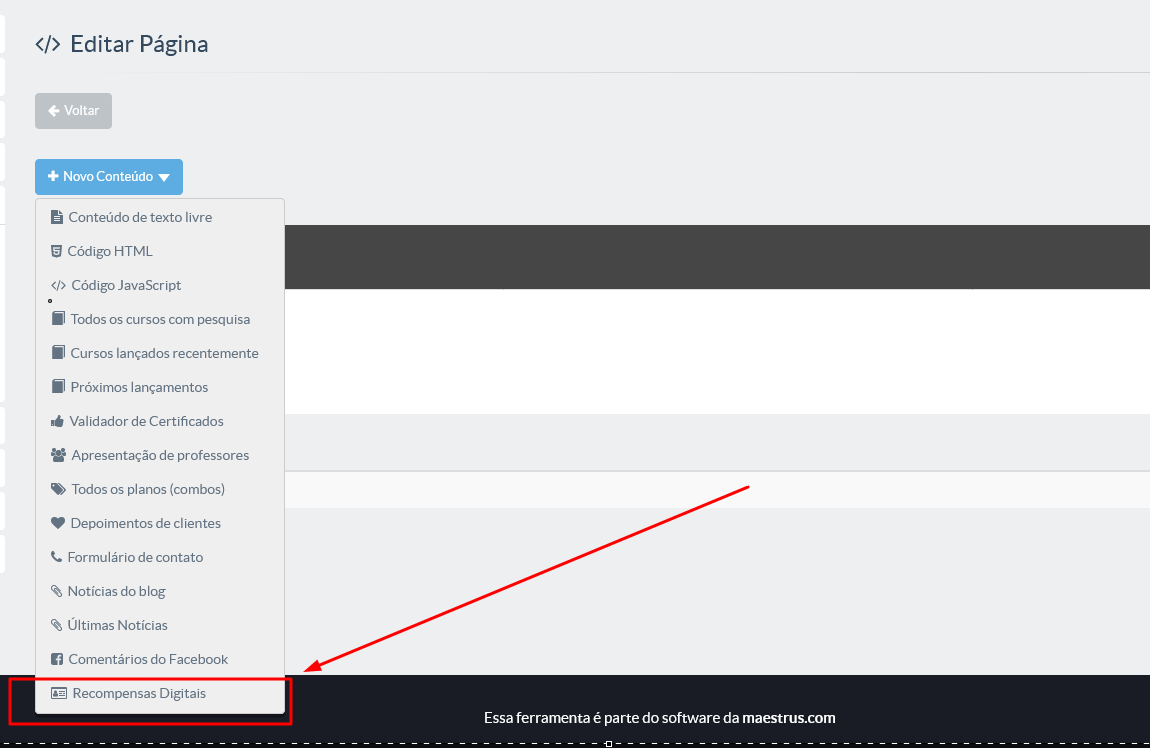
Task: Click the Facebook icon
Action: (x=56, y=659)
